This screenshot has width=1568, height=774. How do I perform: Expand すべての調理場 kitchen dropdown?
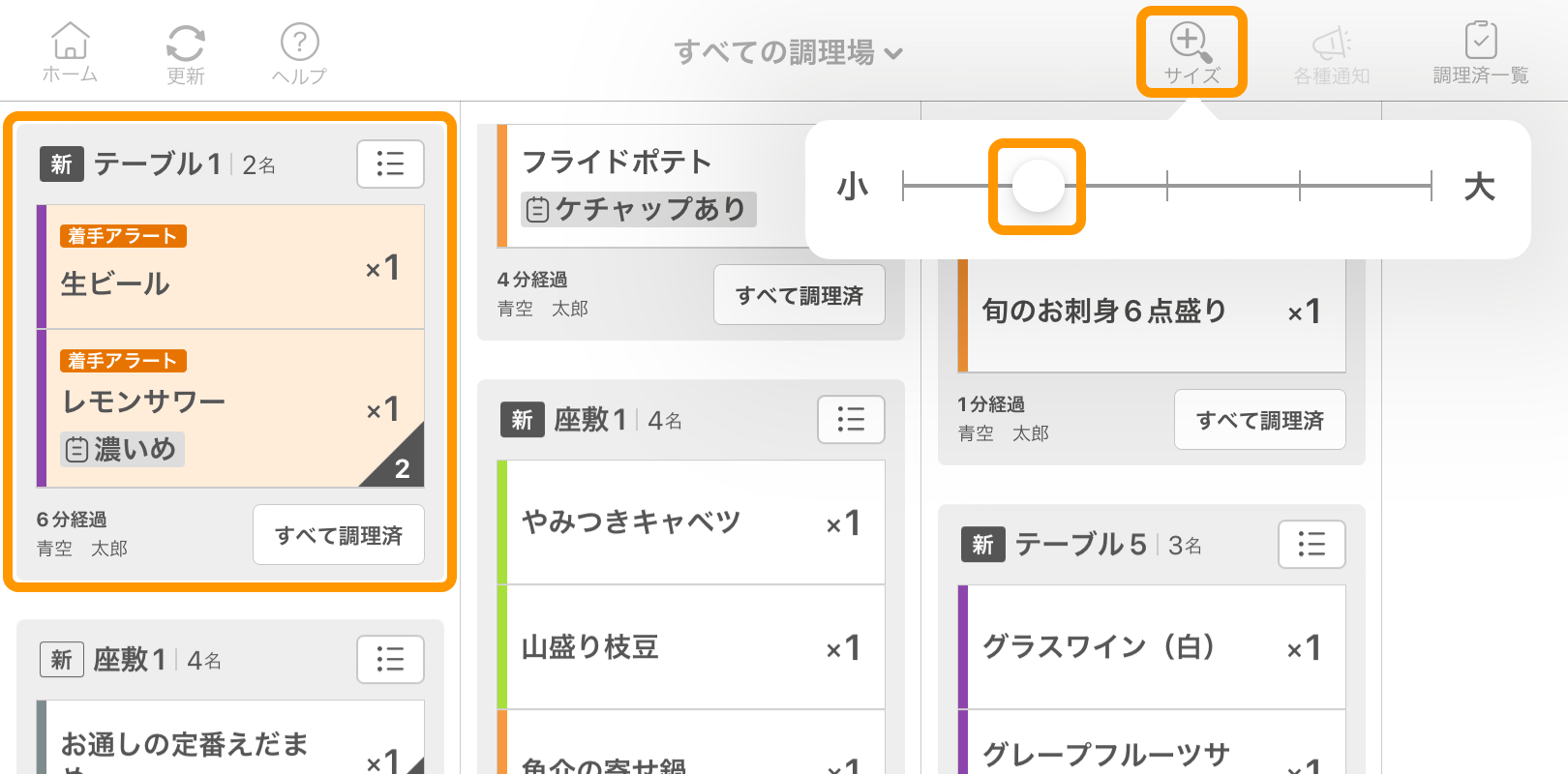788,52
